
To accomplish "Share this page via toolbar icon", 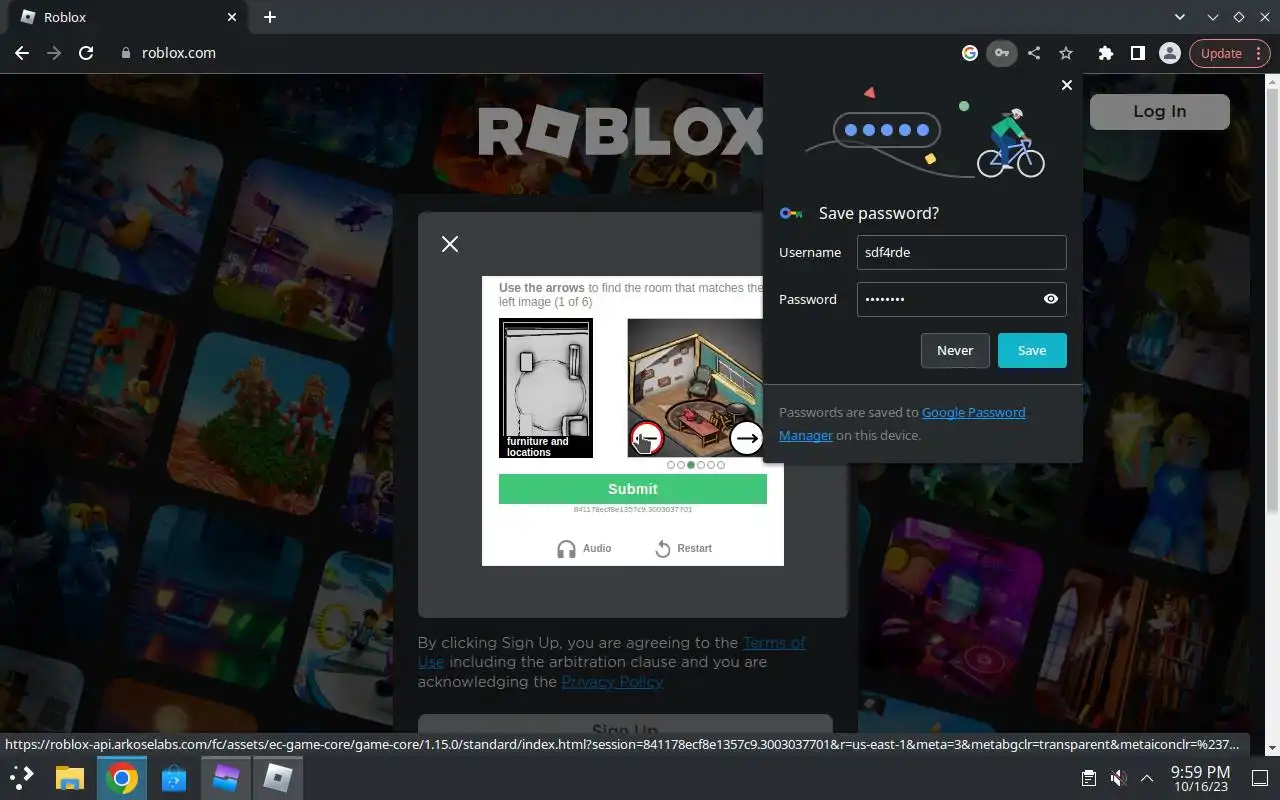I will pos(1034,53).
